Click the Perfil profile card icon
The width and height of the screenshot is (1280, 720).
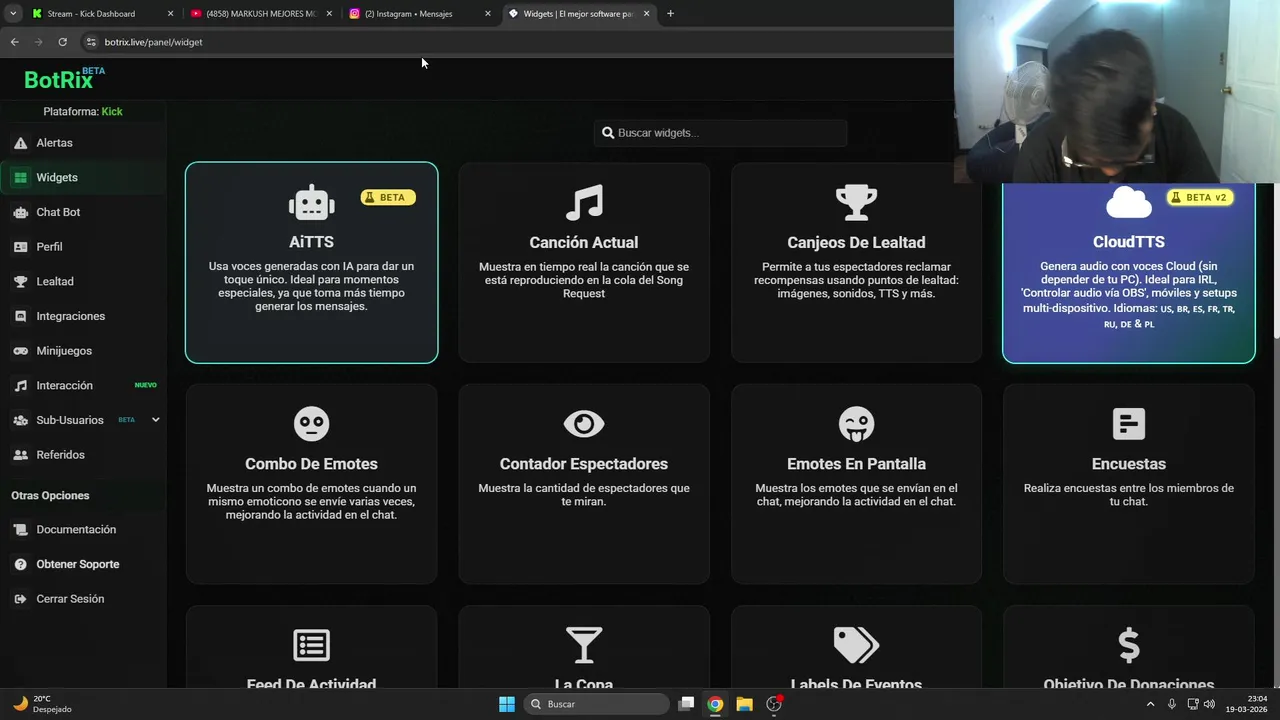(20, 247)
